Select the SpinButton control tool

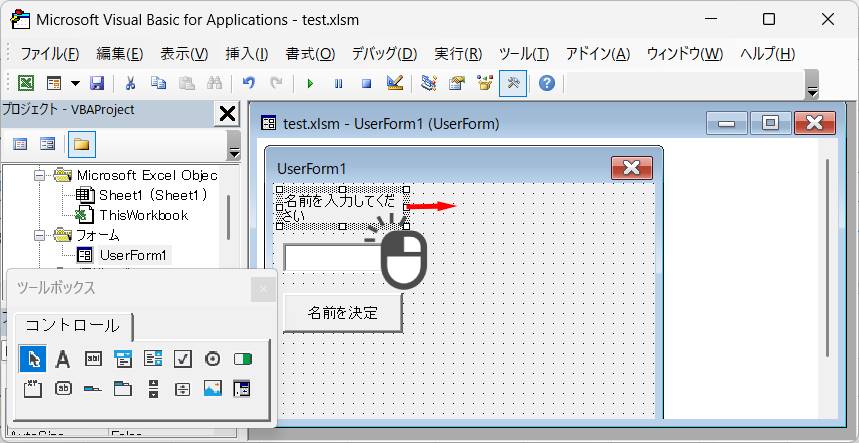click(x=182, y=389)
